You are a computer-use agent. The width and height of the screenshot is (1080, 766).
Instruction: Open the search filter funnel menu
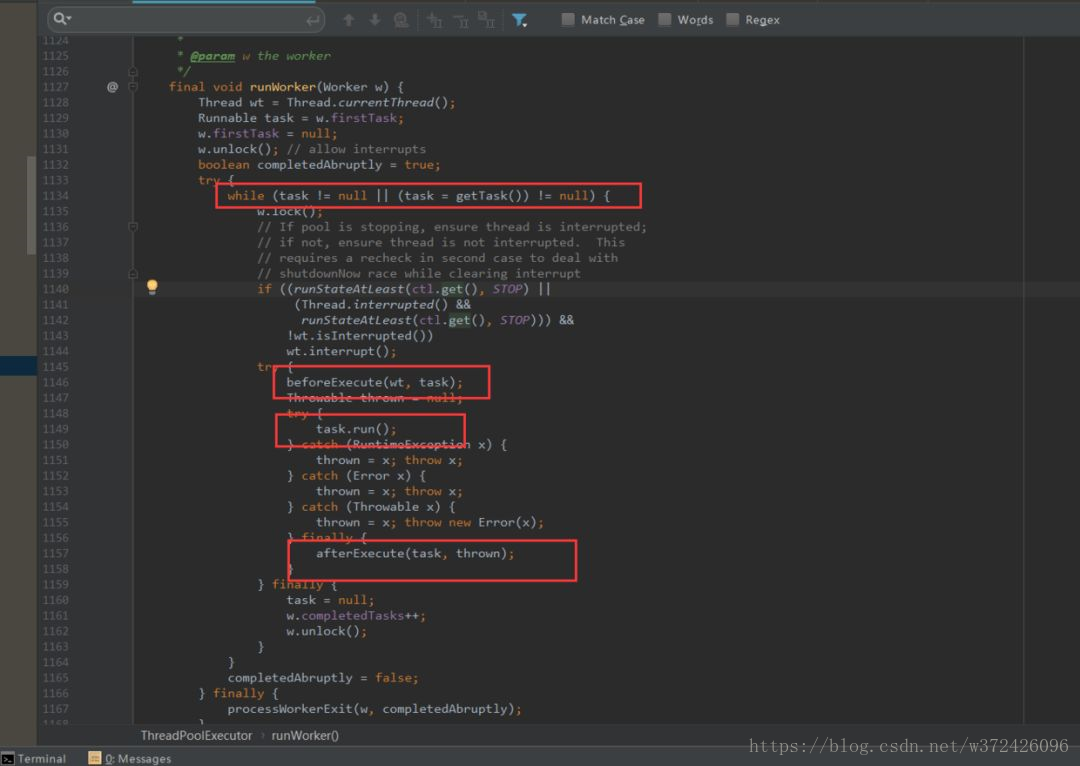(519, 20)
